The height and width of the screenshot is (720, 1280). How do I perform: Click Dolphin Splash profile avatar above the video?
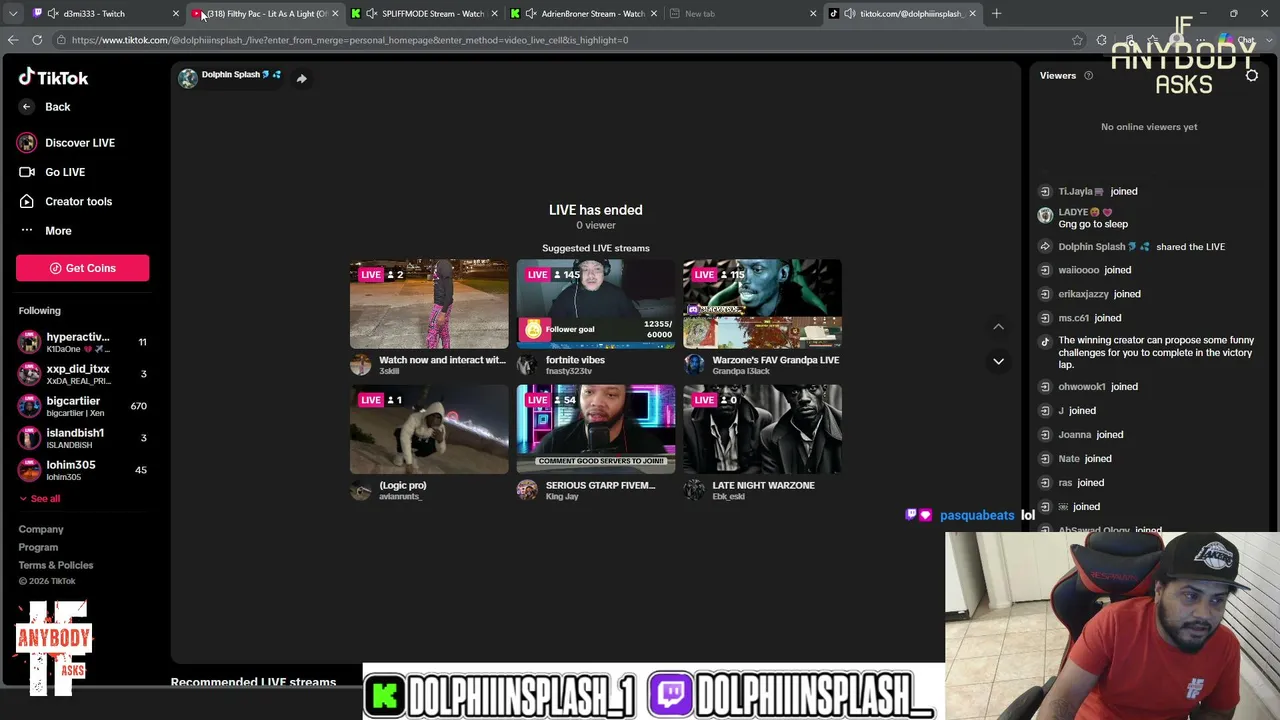pos(188,78)
